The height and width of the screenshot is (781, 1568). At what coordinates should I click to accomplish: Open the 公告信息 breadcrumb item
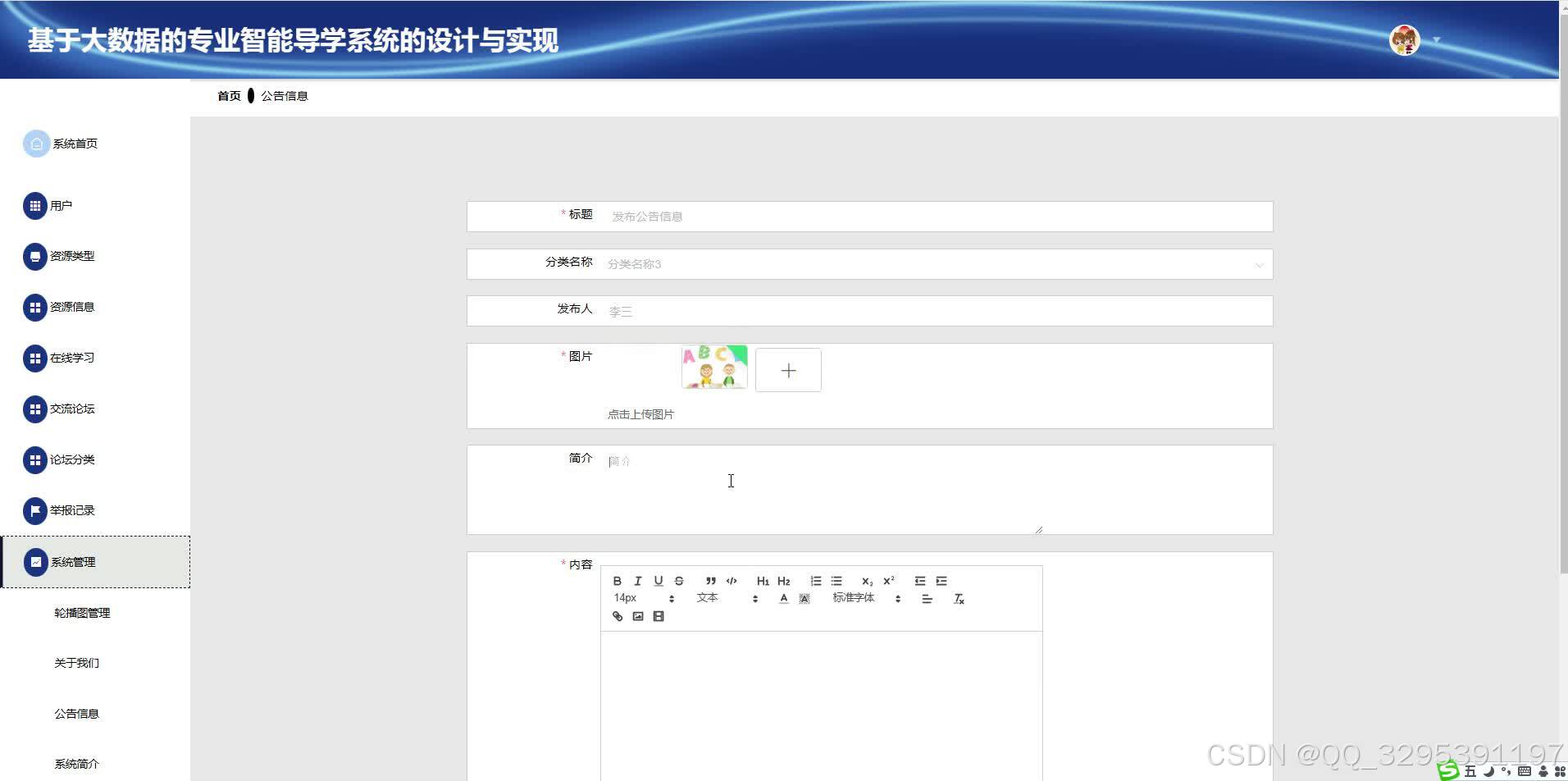coord(285,96)
